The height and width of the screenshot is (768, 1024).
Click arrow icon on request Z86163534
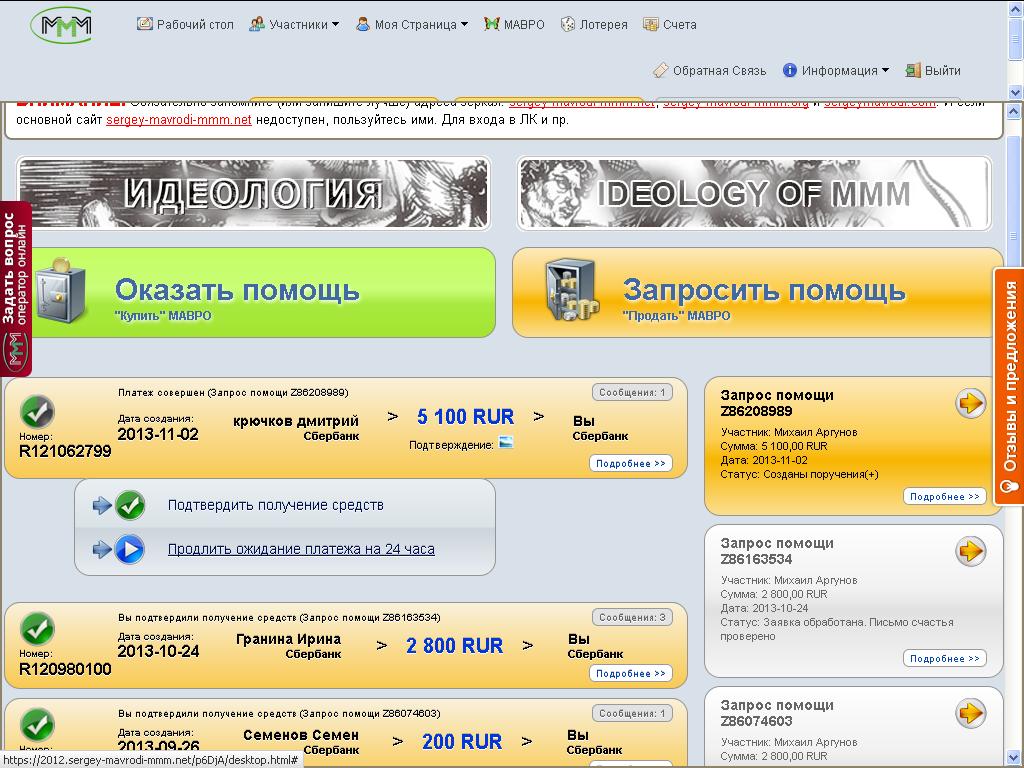point(970,551)
